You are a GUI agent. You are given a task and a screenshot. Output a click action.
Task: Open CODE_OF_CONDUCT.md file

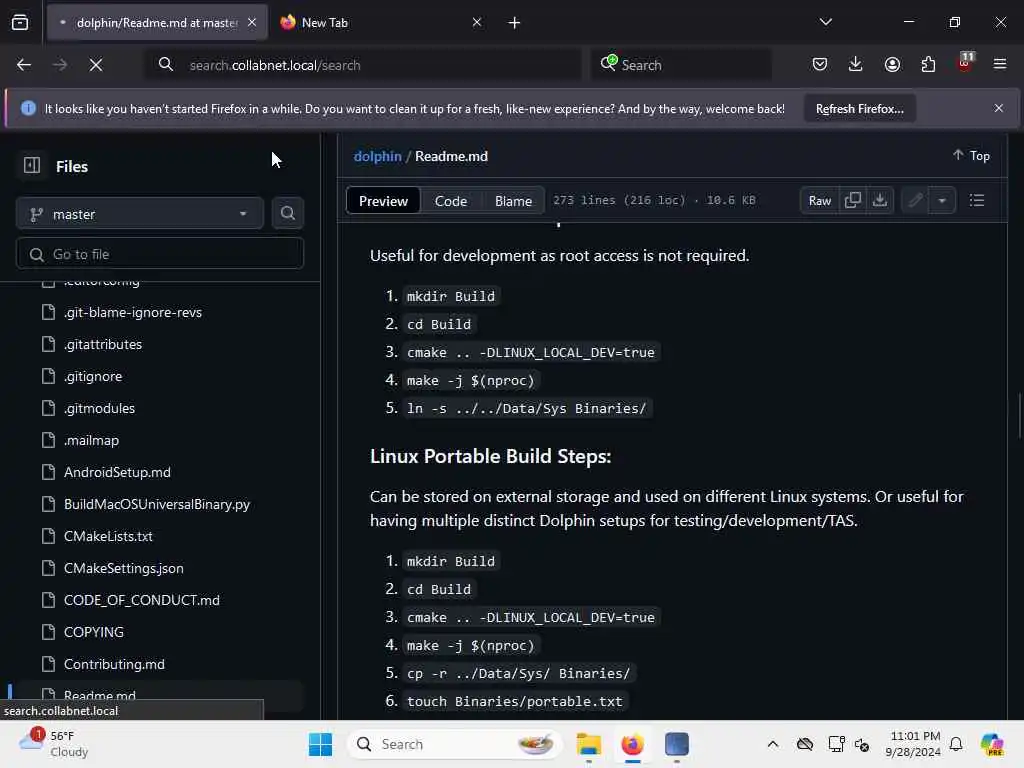[x=142, y=600]
